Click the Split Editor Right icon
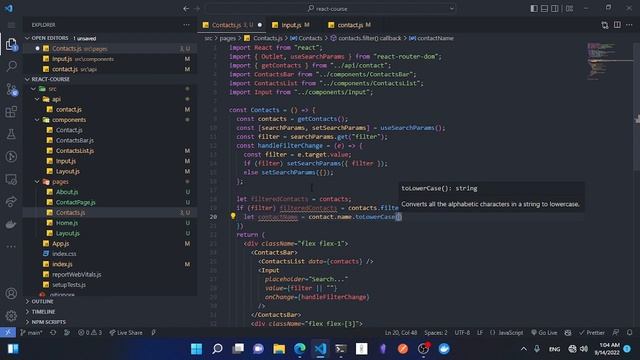This screenshot has width=640, height=360. [617, 25]
